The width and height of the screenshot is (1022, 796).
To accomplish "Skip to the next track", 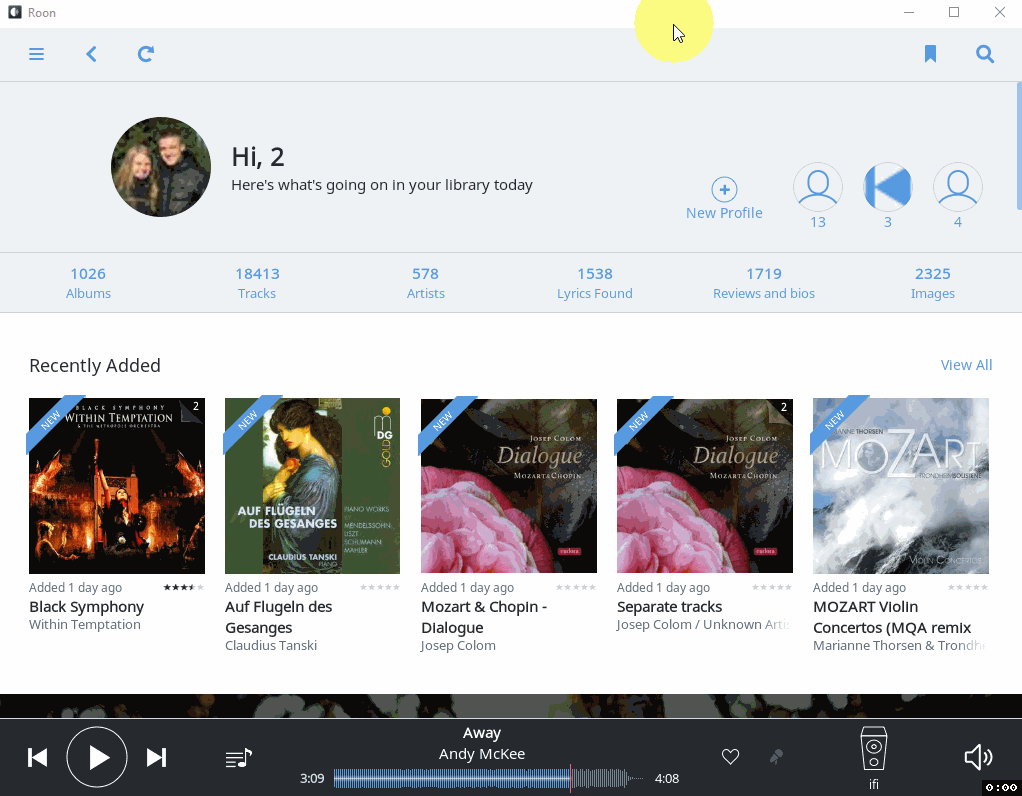I will (x=156, y=758).
